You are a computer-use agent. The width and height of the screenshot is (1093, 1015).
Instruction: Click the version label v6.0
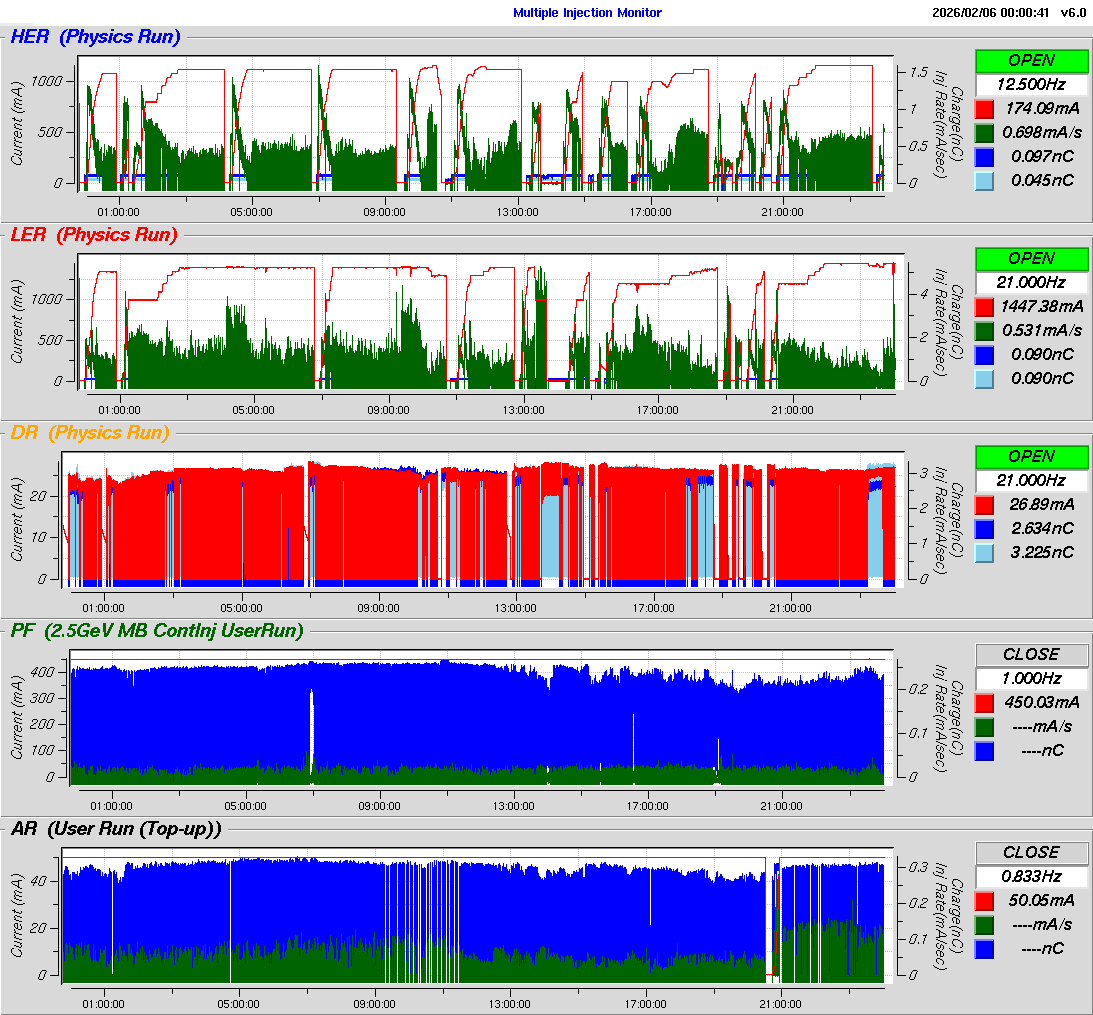click(x=1073, y=13)
